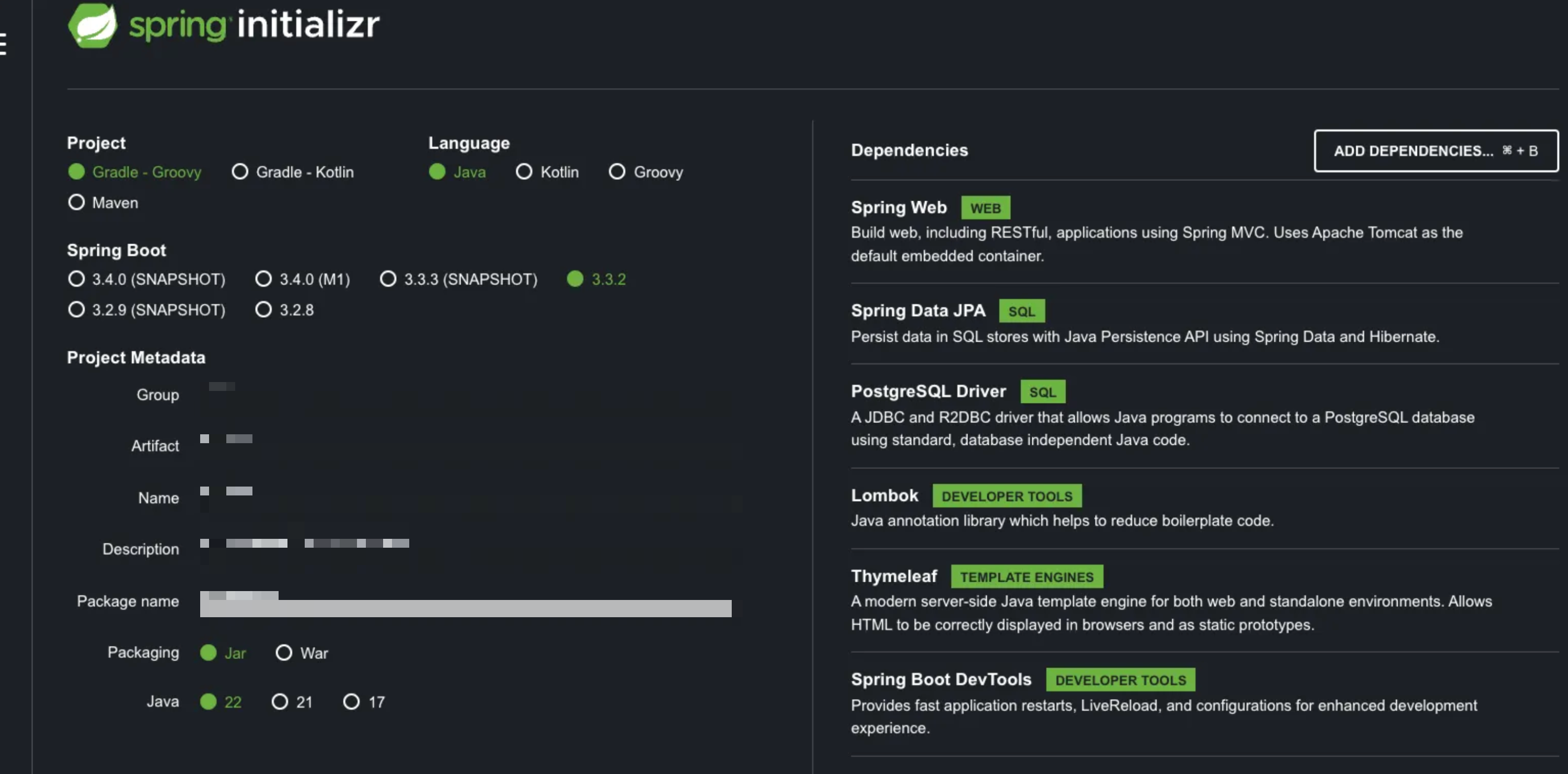The height and width of the screenshot is (774, 1568).
Task: Click the TEMPLATE ENGINES tag badge
Action: coord(1027,577)
